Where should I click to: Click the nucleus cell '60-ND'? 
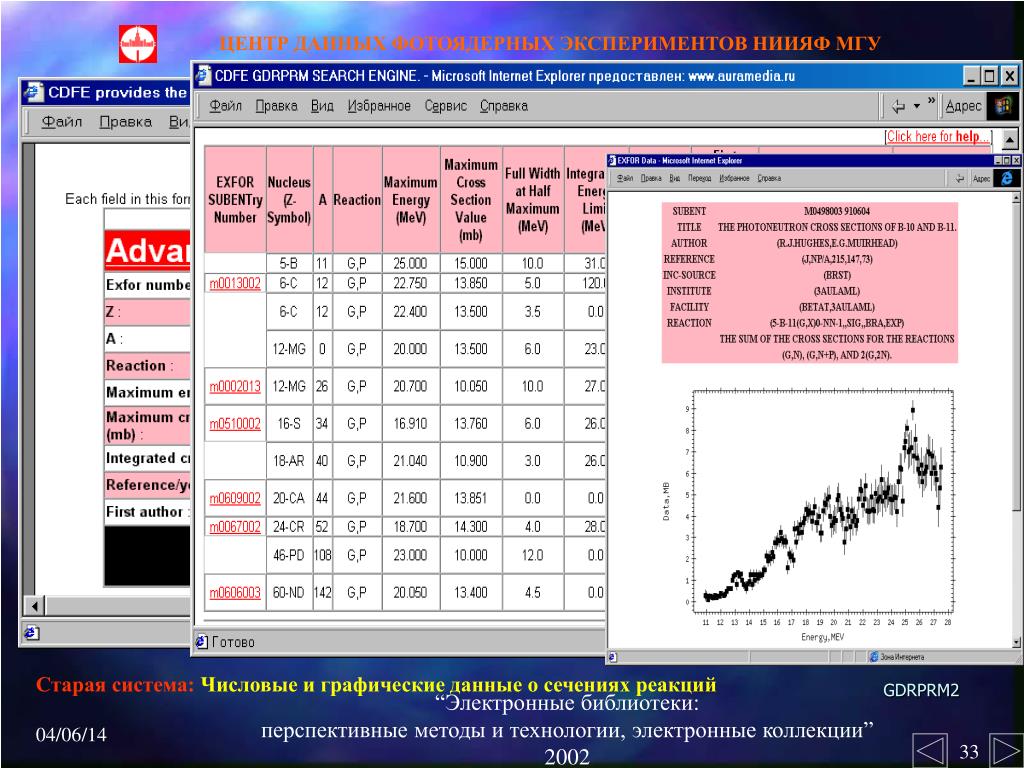click(x=289, y=593)
